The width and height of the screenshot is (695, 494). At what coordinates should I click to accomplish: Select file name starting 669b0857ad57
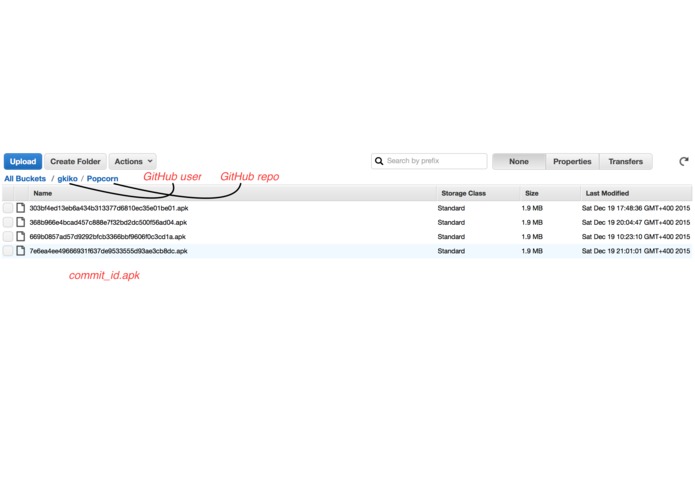[107, 237]
